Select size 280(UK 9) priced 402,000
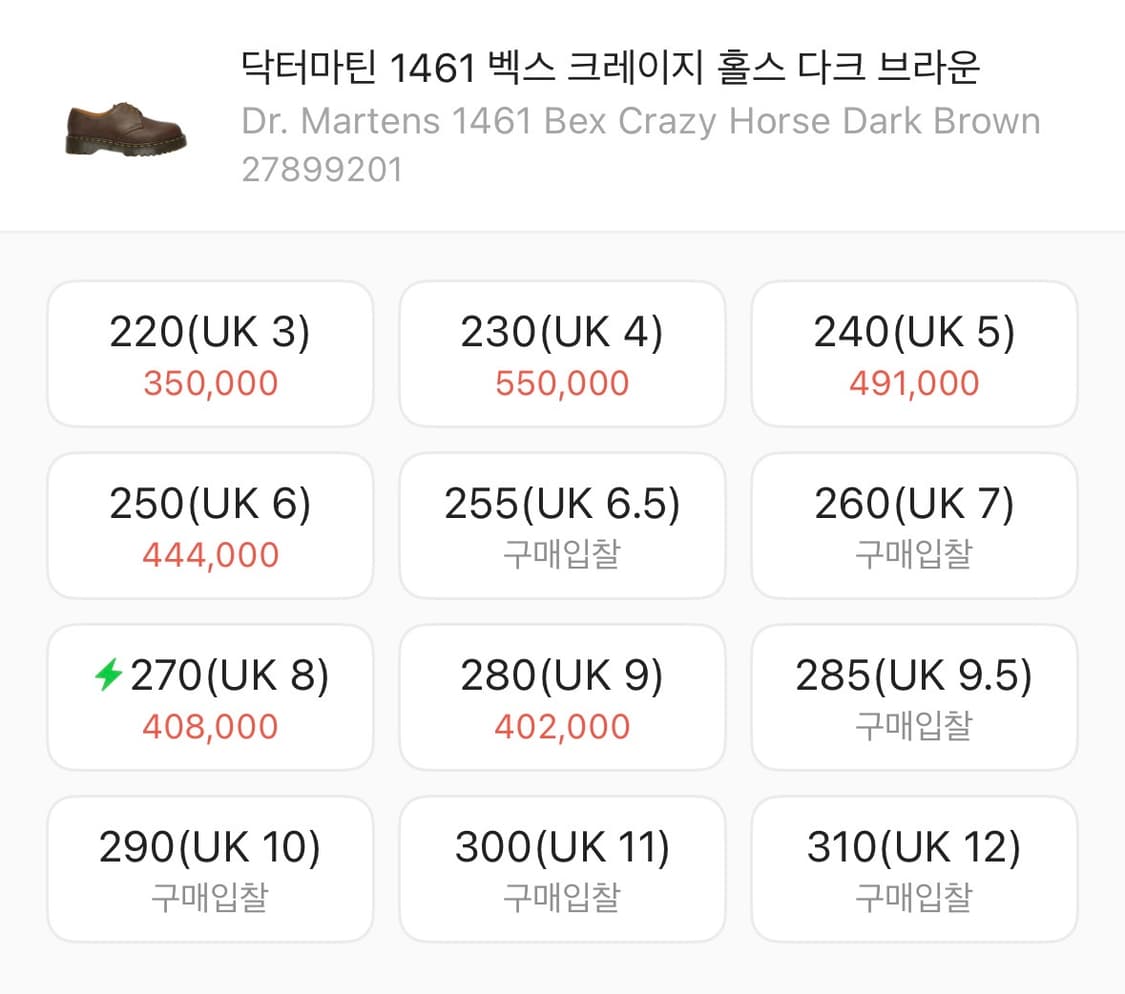 coord(562,697)
